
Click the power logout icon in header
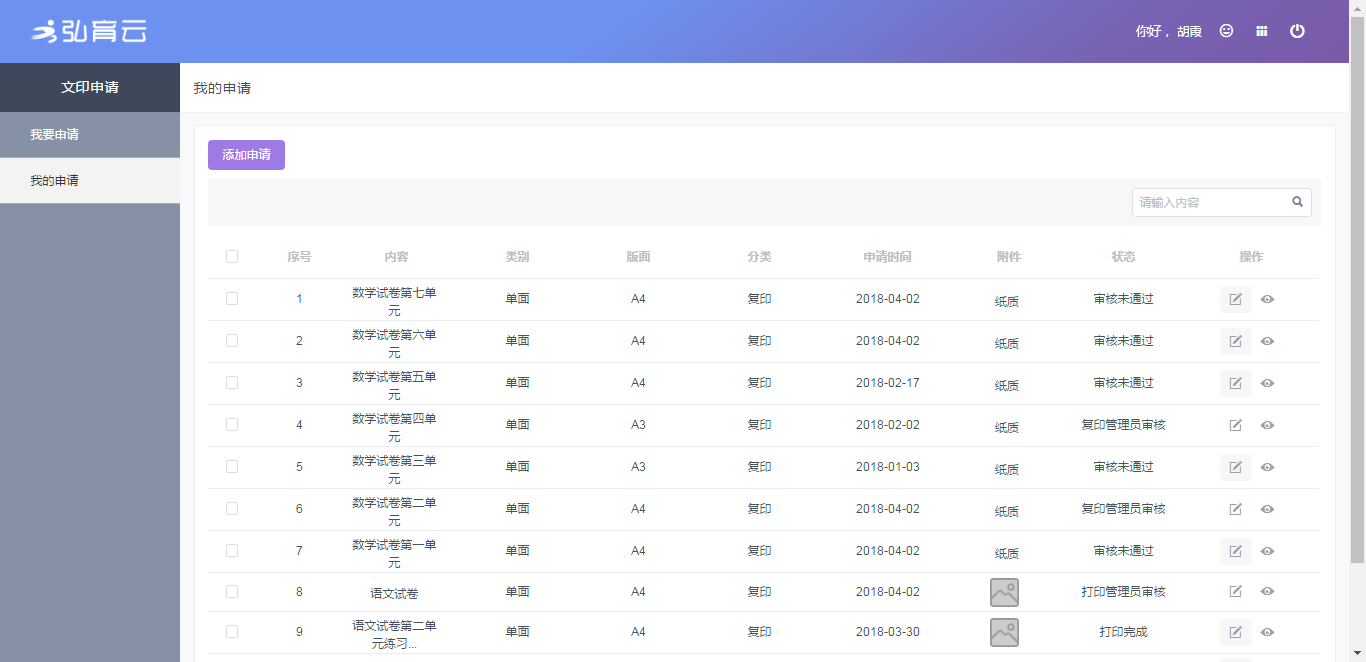click(x=1297, y=31)
